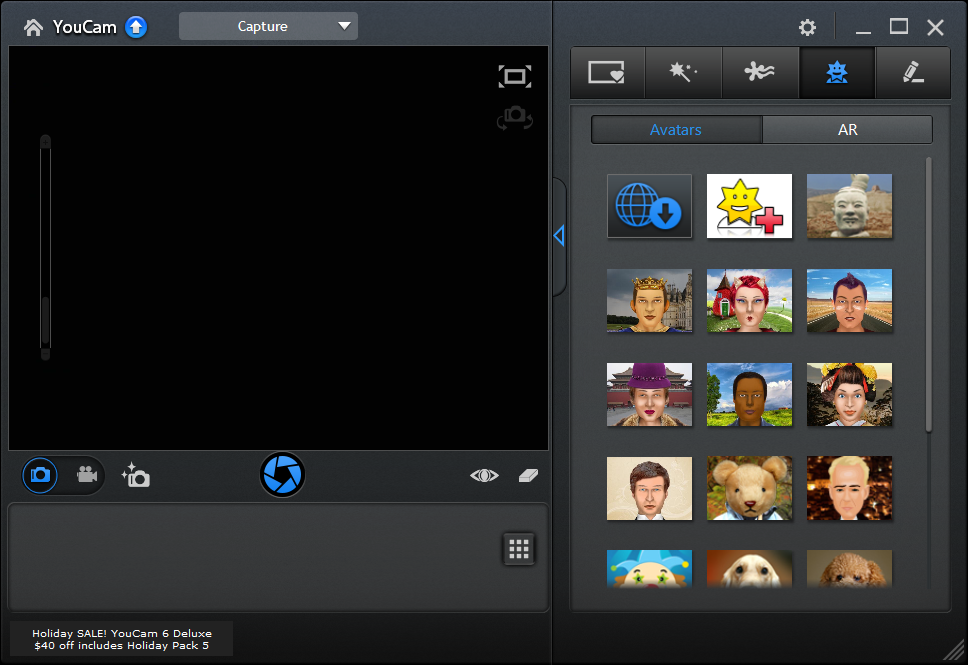Collapse the effects panel with blue arrow
The image size is (968, 665).
pyautogui.click(x=559, y=235)
